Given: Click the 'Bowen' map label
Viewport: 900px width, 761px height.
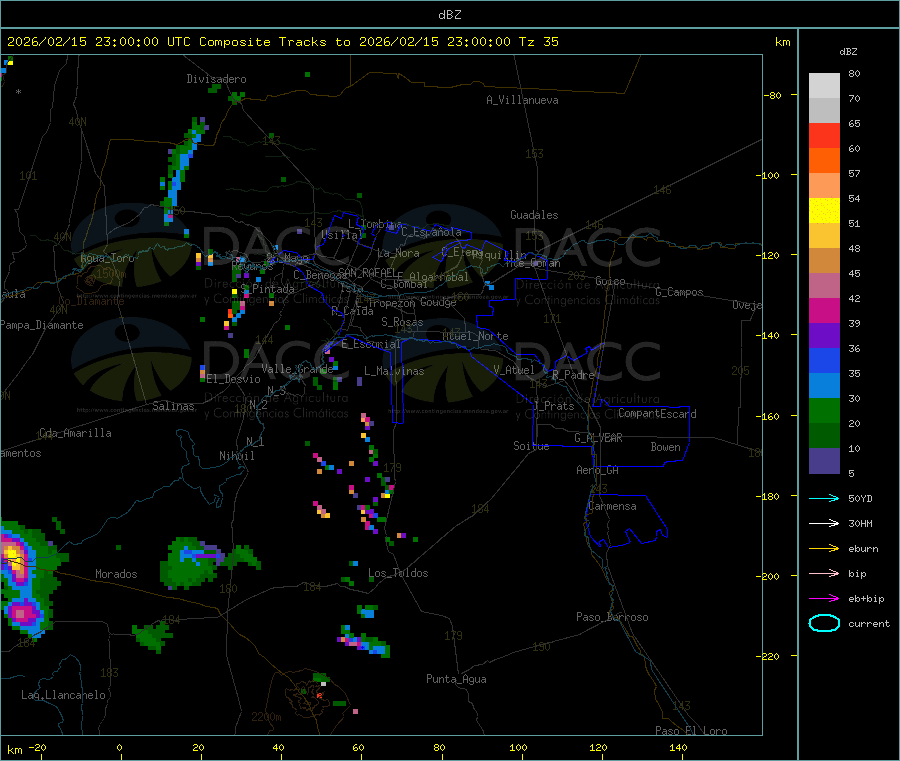Looking at the screenshot, I should click(665, 447).
